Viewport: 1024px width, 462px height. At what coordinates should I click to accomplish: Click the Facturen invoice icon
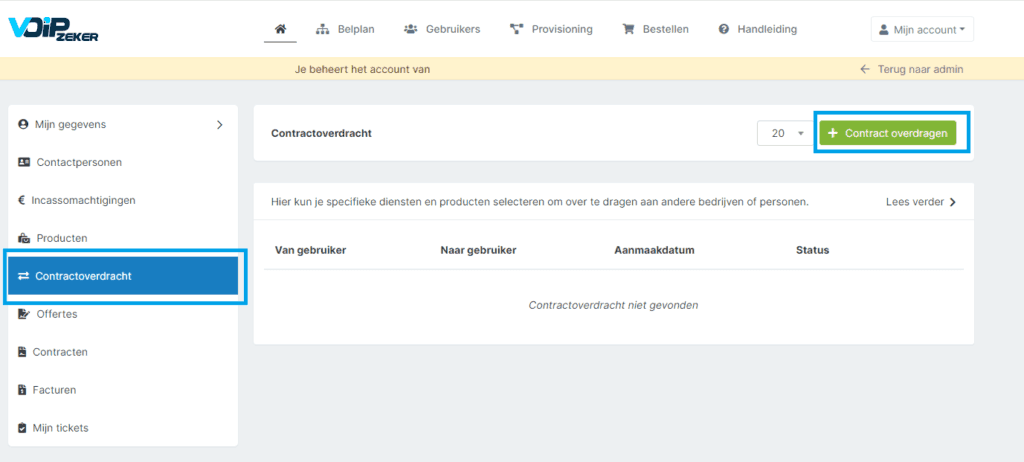22,390
